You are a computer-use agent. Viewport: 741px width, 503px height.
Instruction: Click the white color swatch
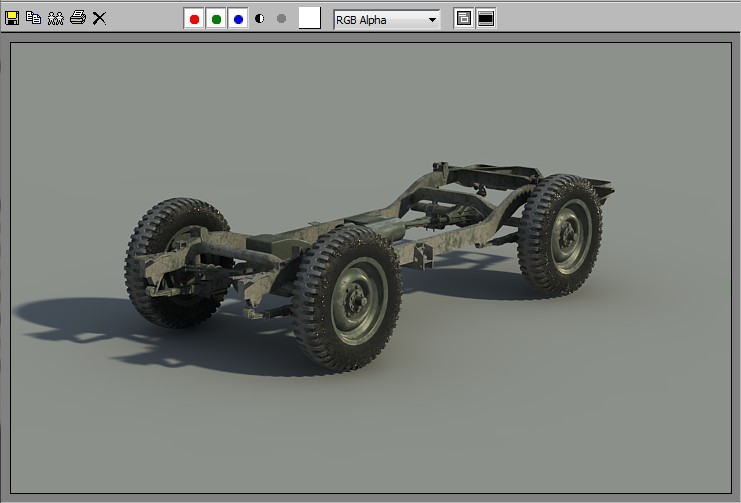(x=310, y=18)
